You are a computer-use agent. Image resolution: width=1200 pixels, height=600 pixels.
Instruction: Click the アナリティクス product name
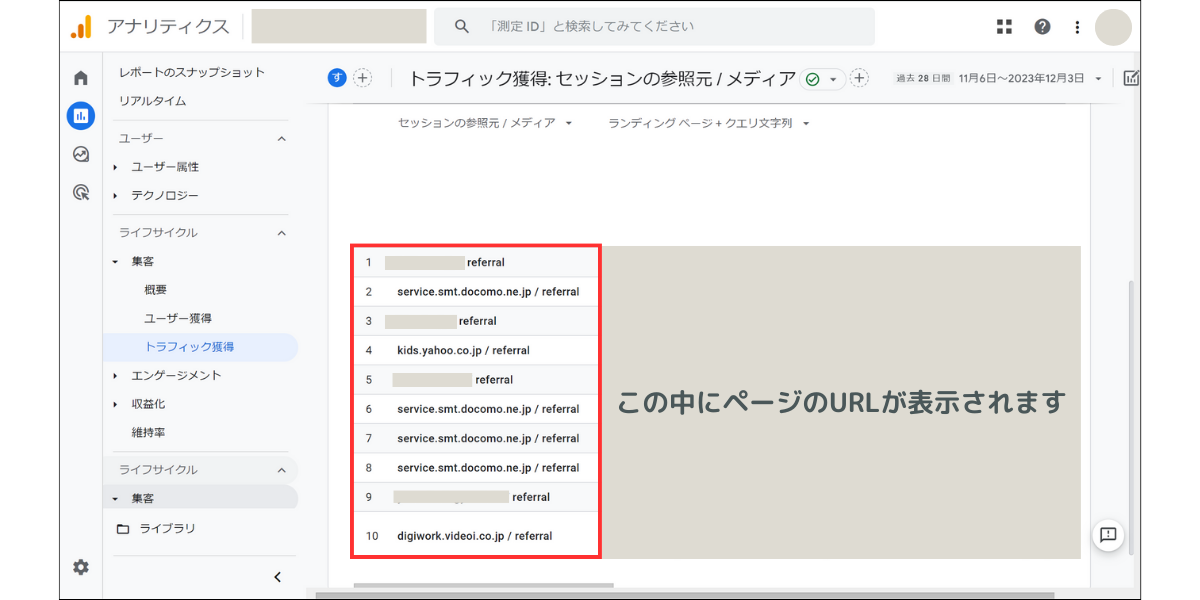[167, 27]
